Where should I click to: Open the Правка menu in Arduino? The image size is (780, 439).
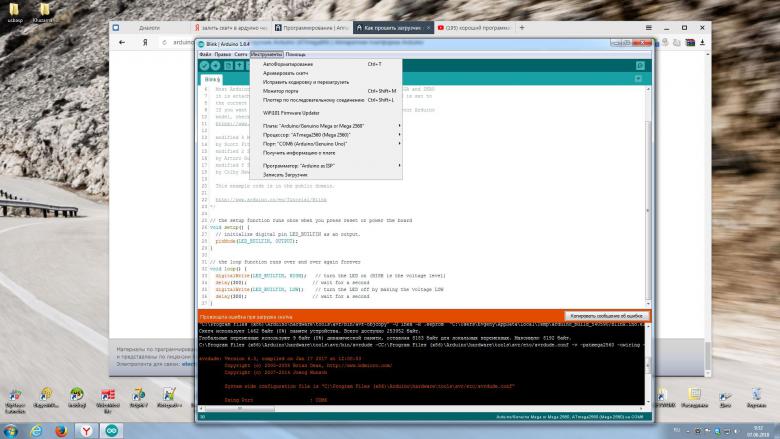tap(222, 54)
